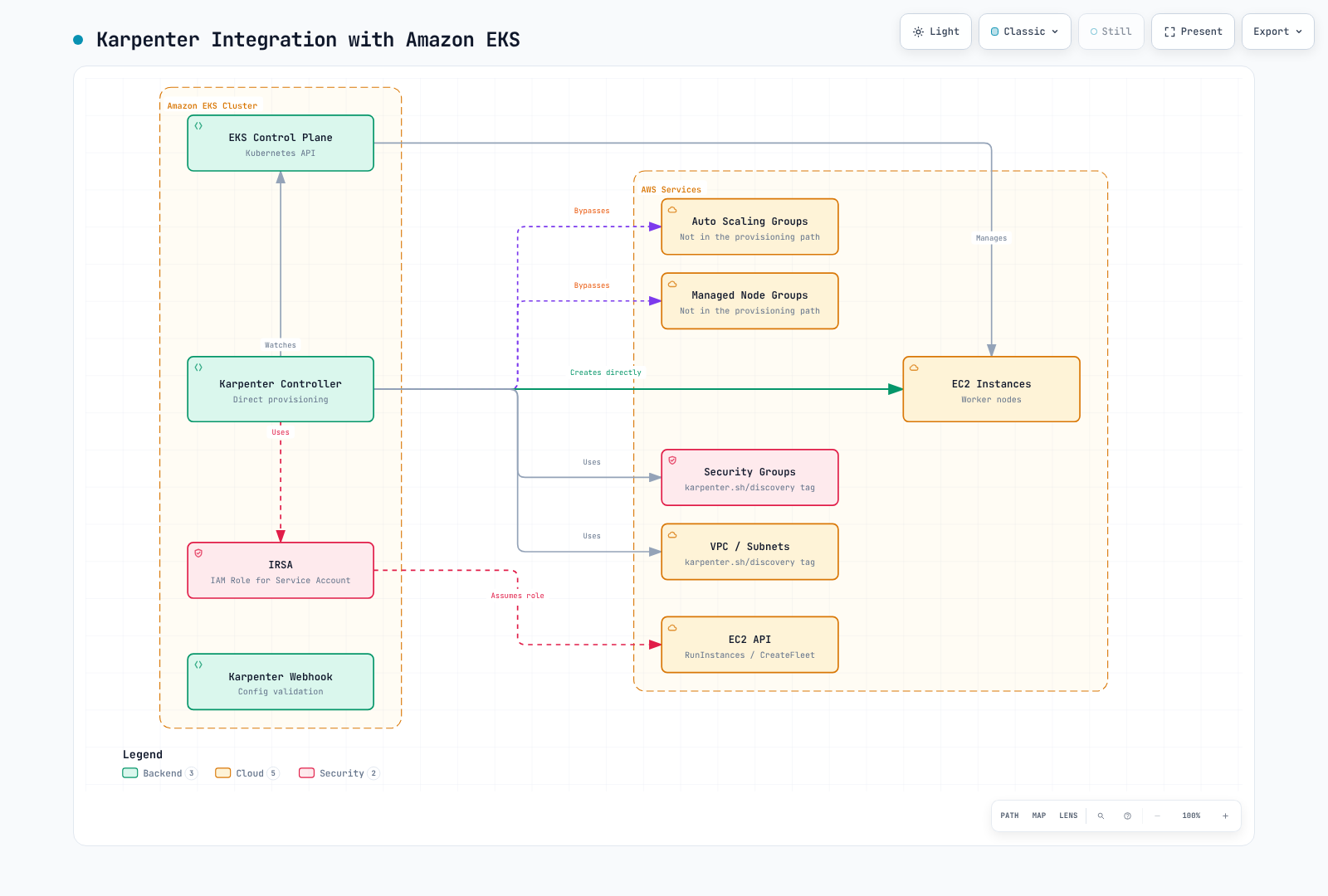Click the "Amazon EKS Cluster" group label
The height and width of the screenshot is (896, 1328).
(212, 106)
